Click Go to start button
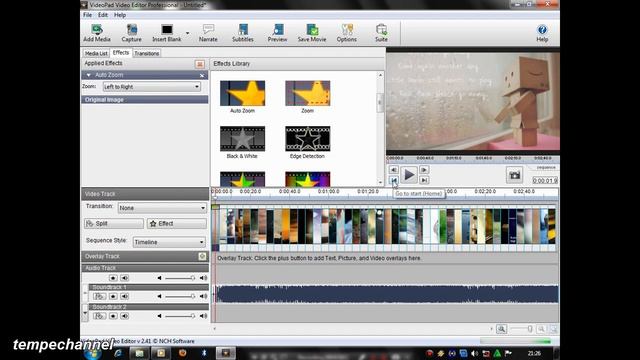 393,180
